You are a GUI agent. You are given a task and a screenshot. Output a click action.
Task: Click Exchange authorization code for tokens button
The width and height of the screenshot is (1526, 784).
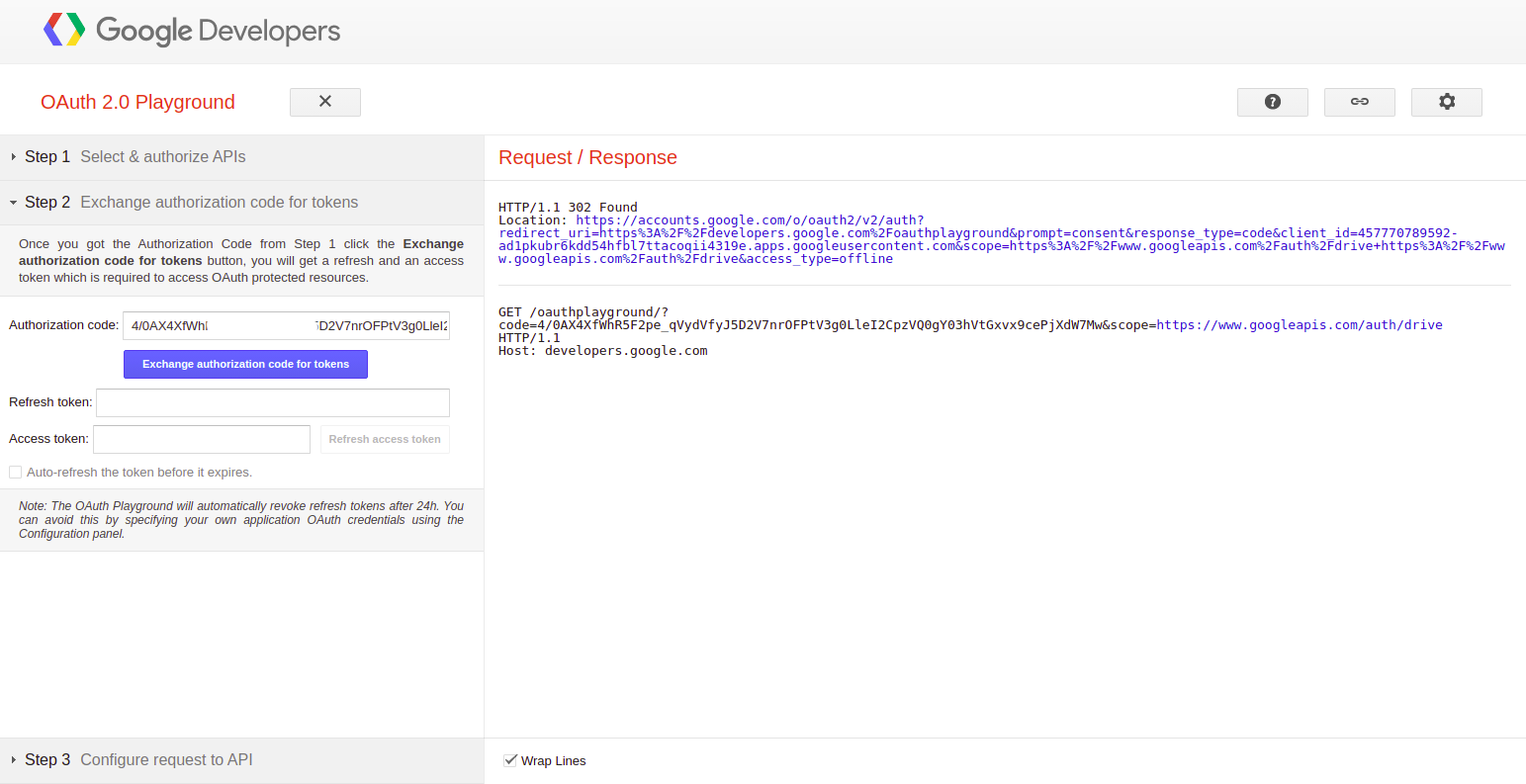click(x=245, y=364)
